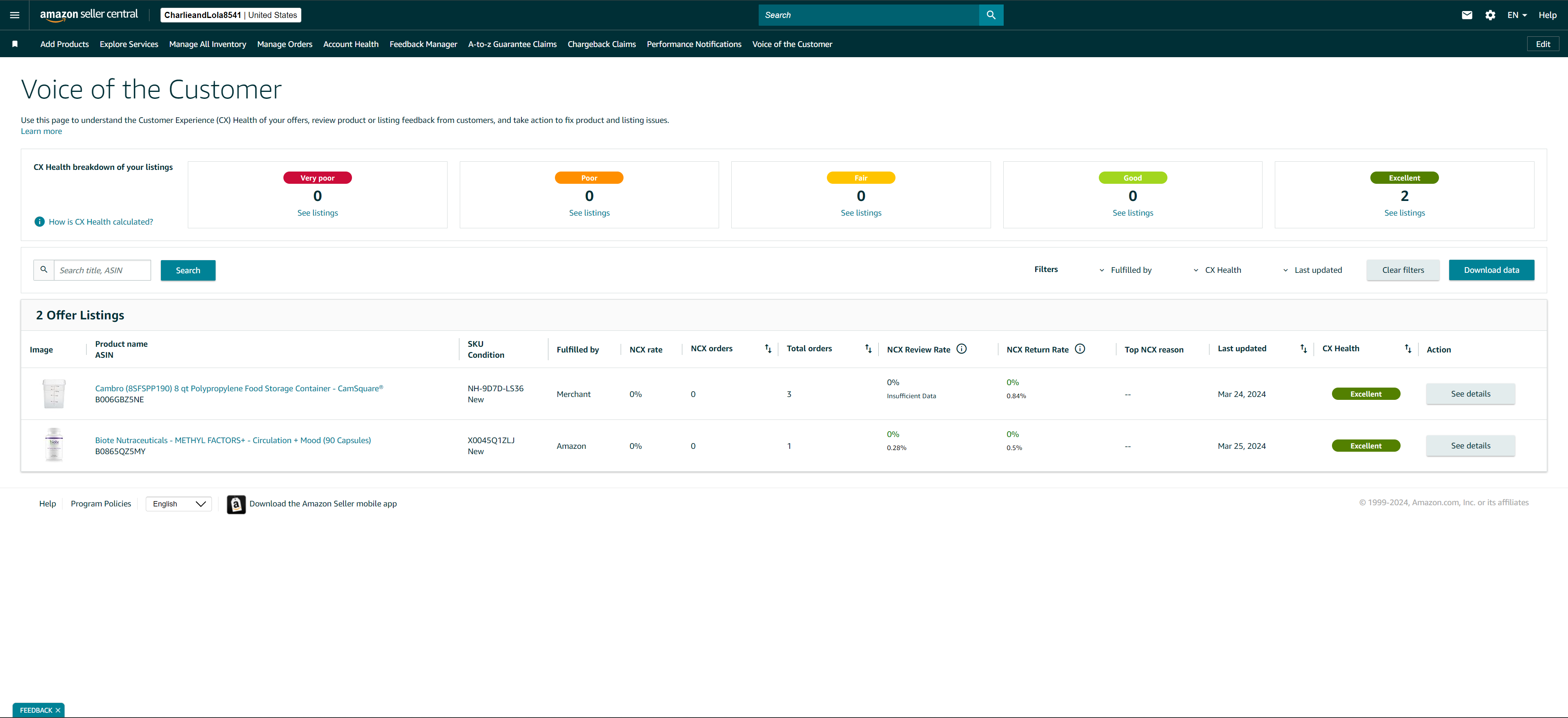Open the footer Help link
The image size is (1568, 718).
47,504
